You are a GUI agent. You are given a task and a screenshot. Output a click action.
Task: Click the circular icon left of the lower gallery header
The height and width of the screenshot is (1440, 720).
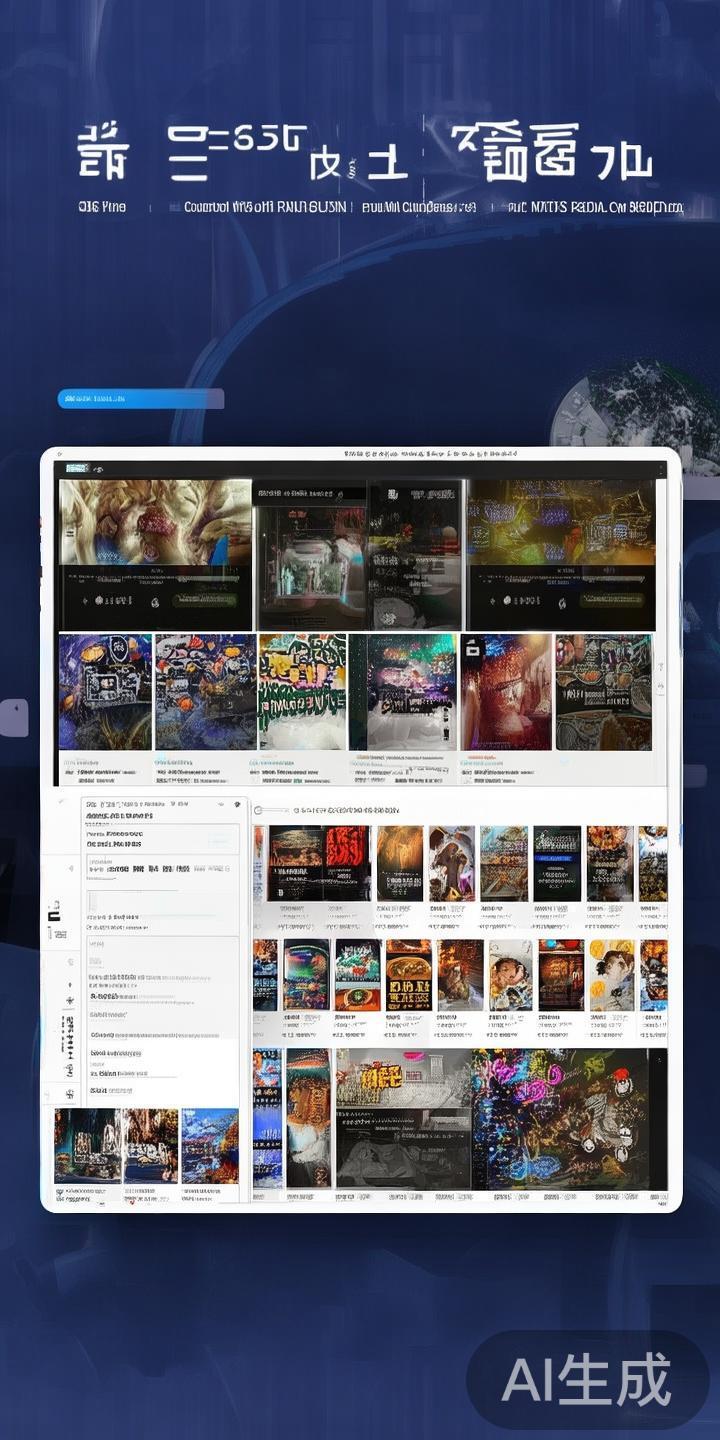point(258,810)
